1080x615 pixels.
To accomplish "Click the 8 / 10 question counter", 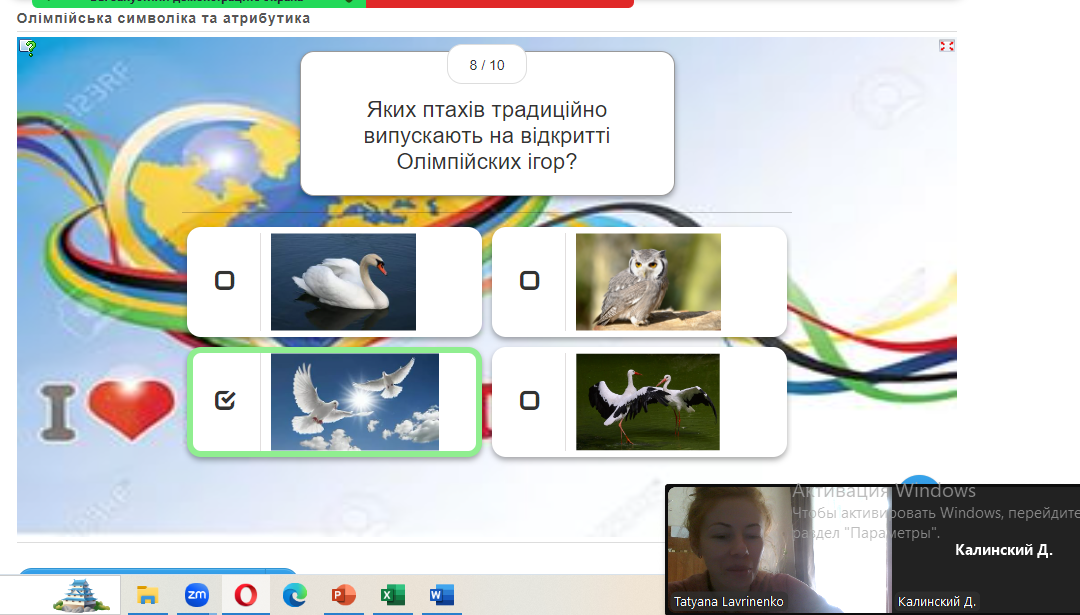I will click(487, 65).
